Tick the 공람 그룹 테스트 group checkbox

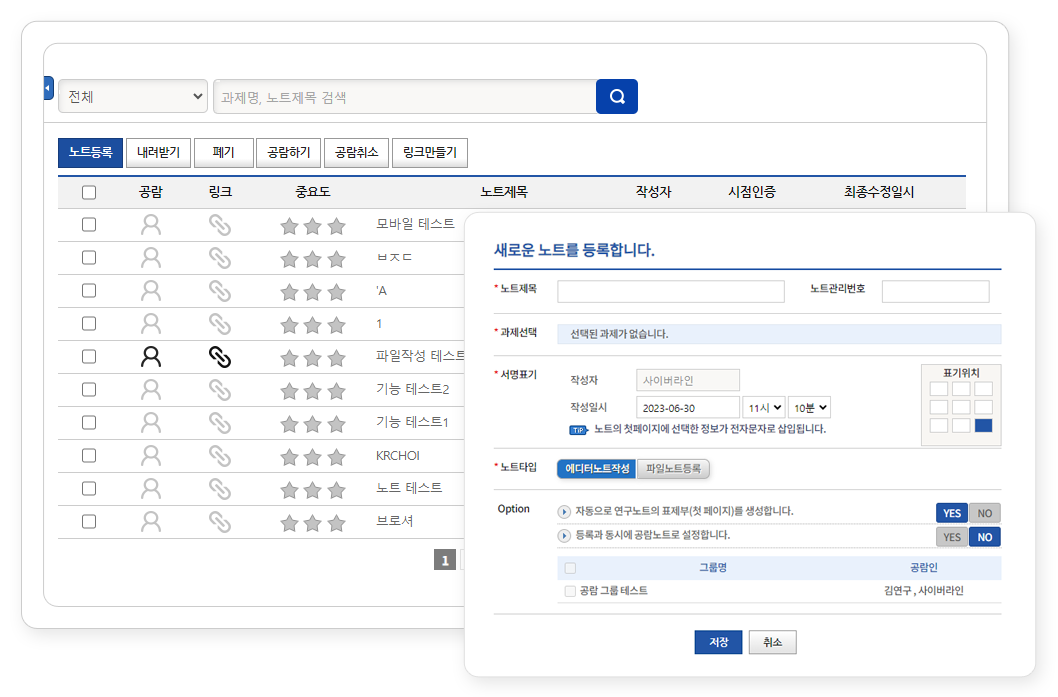(x=570, y=591)
